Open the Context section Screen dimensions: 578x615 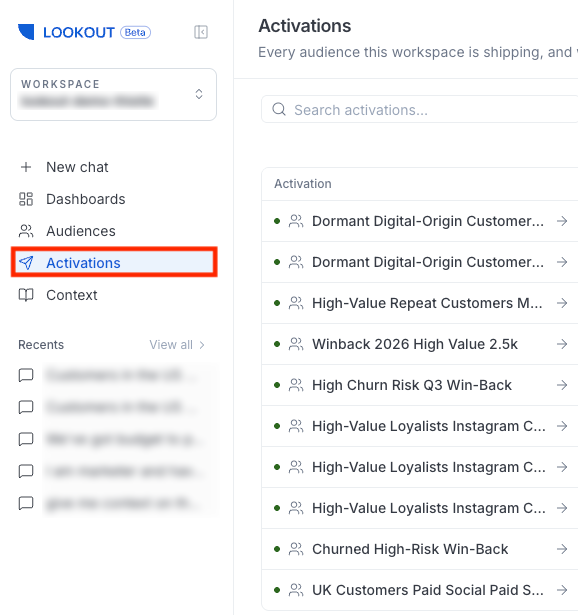click(72, 295)
